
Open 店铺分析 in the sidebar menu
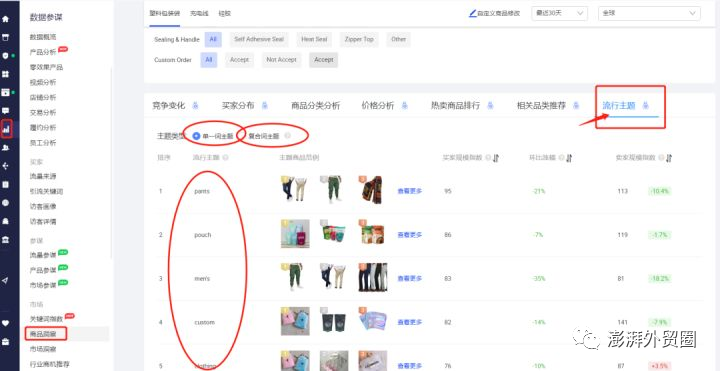tap(43, 97)
